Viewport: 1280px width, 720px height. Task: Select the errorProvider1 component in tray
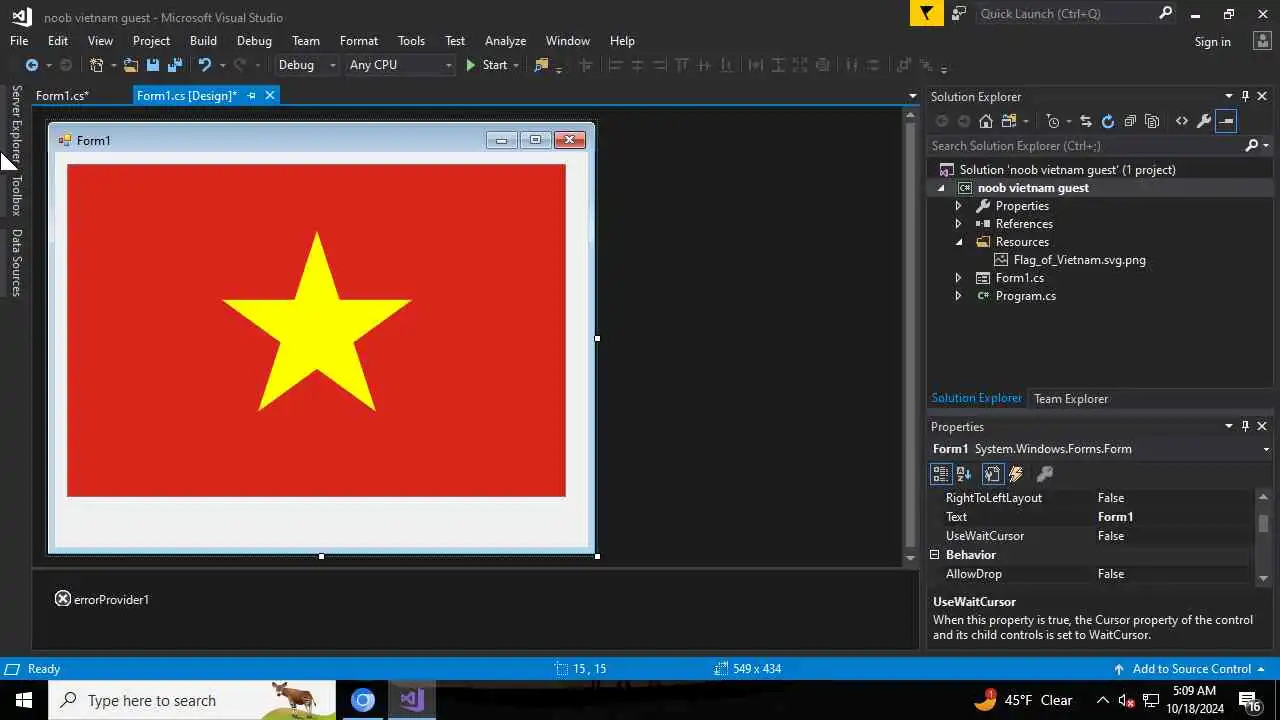tap(102, 599)
